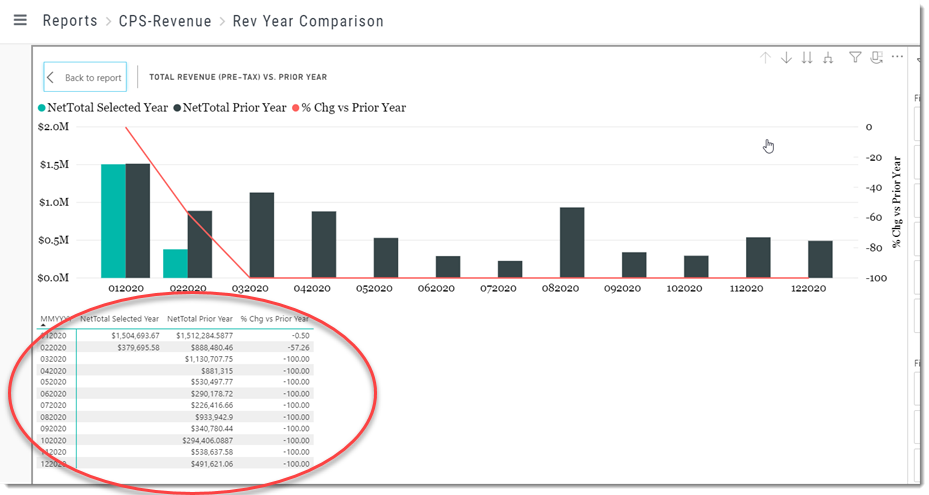This screenshot has height=495, width=929.
Task: Sort table by NetTotal Prior Year column
Action: click(x=200, y=319)
